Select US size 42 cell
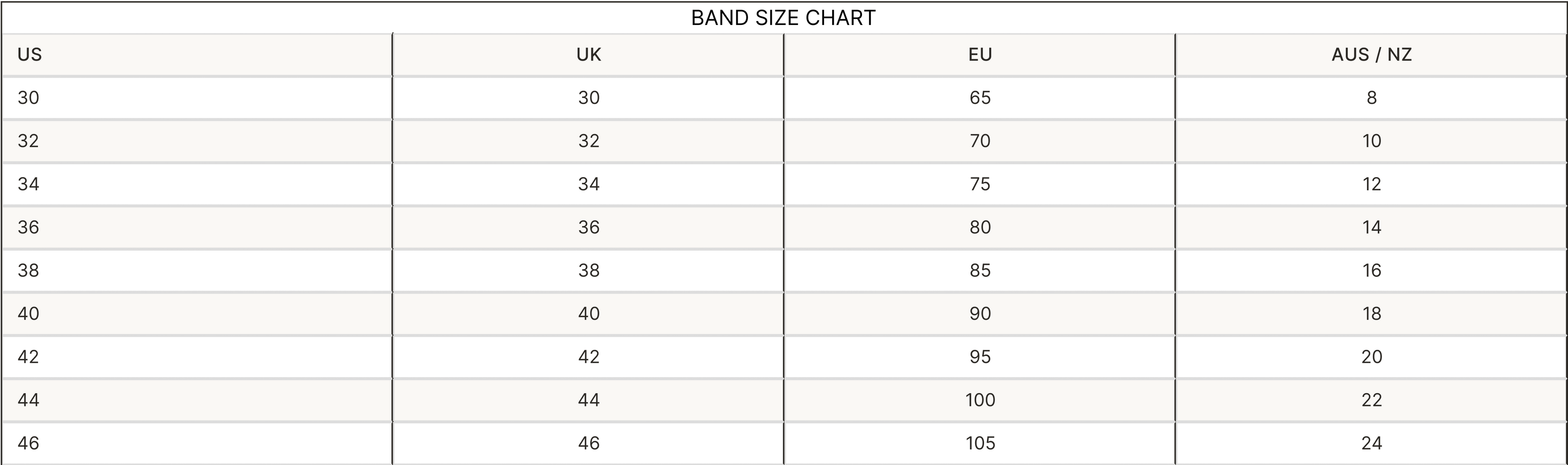 click(29, 357)
